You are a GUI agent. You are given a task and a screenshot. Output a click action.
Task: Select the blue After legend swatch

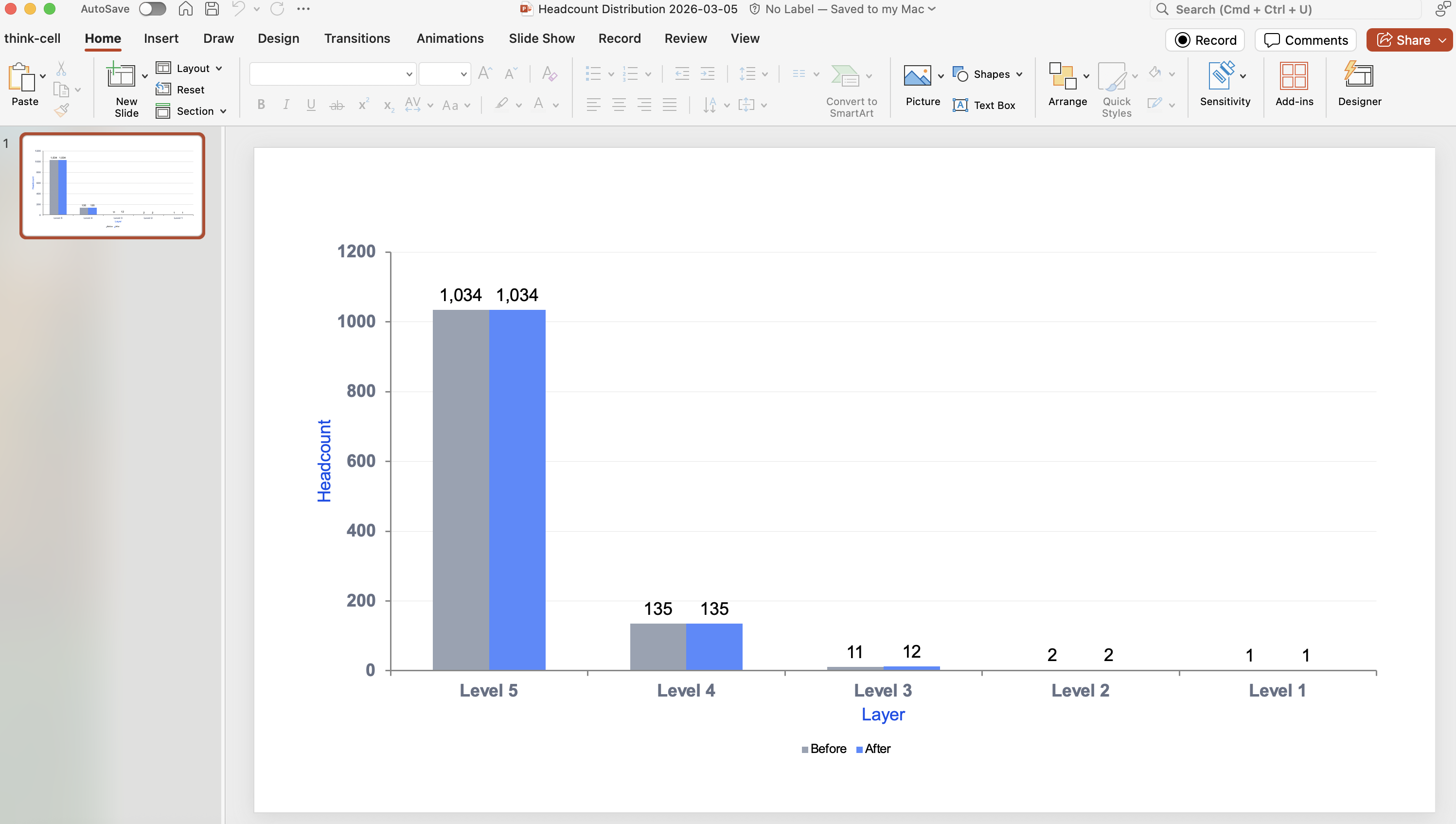pos(859,749)
